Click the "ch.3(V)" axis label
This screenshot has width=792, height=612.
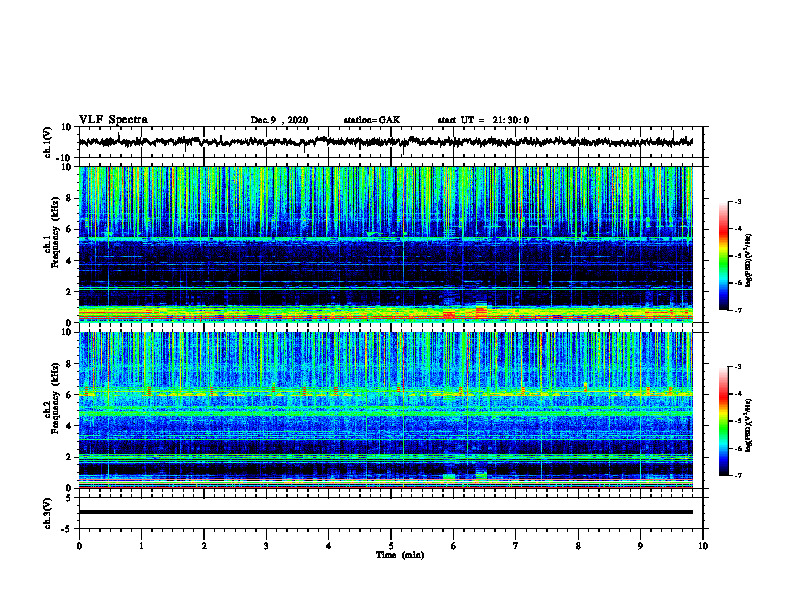click(x=48, y=513)
